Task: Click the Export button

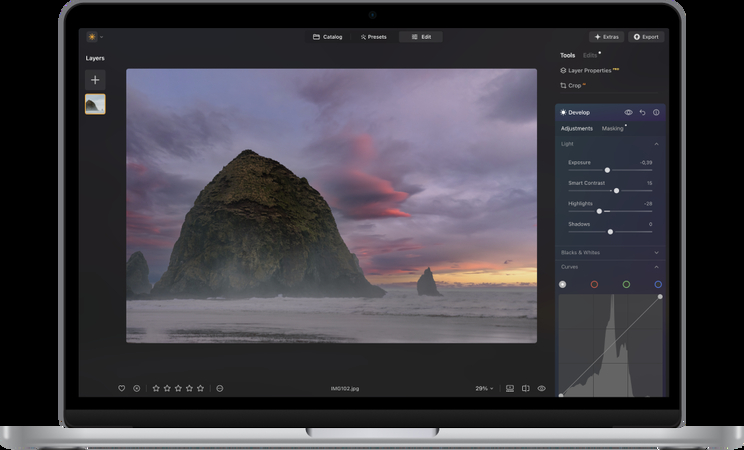Action: (646, 37)
